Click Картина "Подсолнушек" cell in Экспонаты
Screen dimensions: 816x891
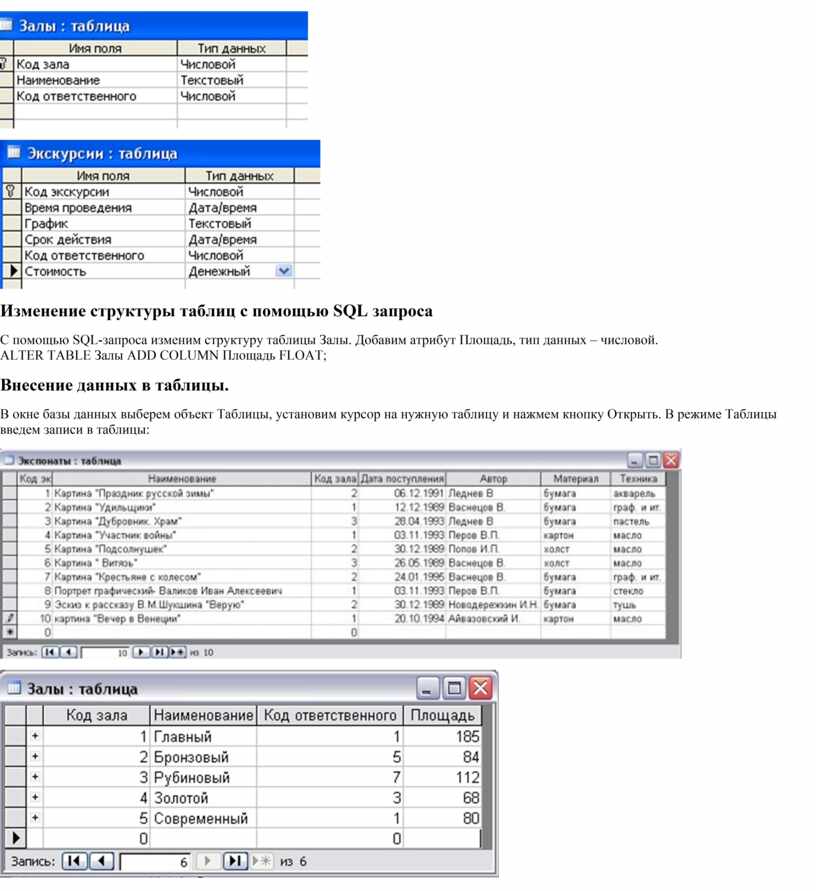tap(182, 549)
